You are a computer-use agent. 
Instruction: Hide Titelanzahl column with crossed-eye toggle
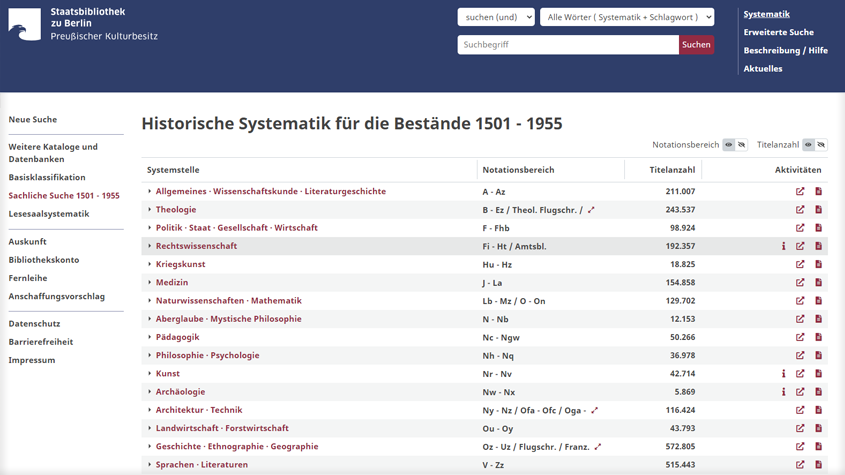(821, 144)
